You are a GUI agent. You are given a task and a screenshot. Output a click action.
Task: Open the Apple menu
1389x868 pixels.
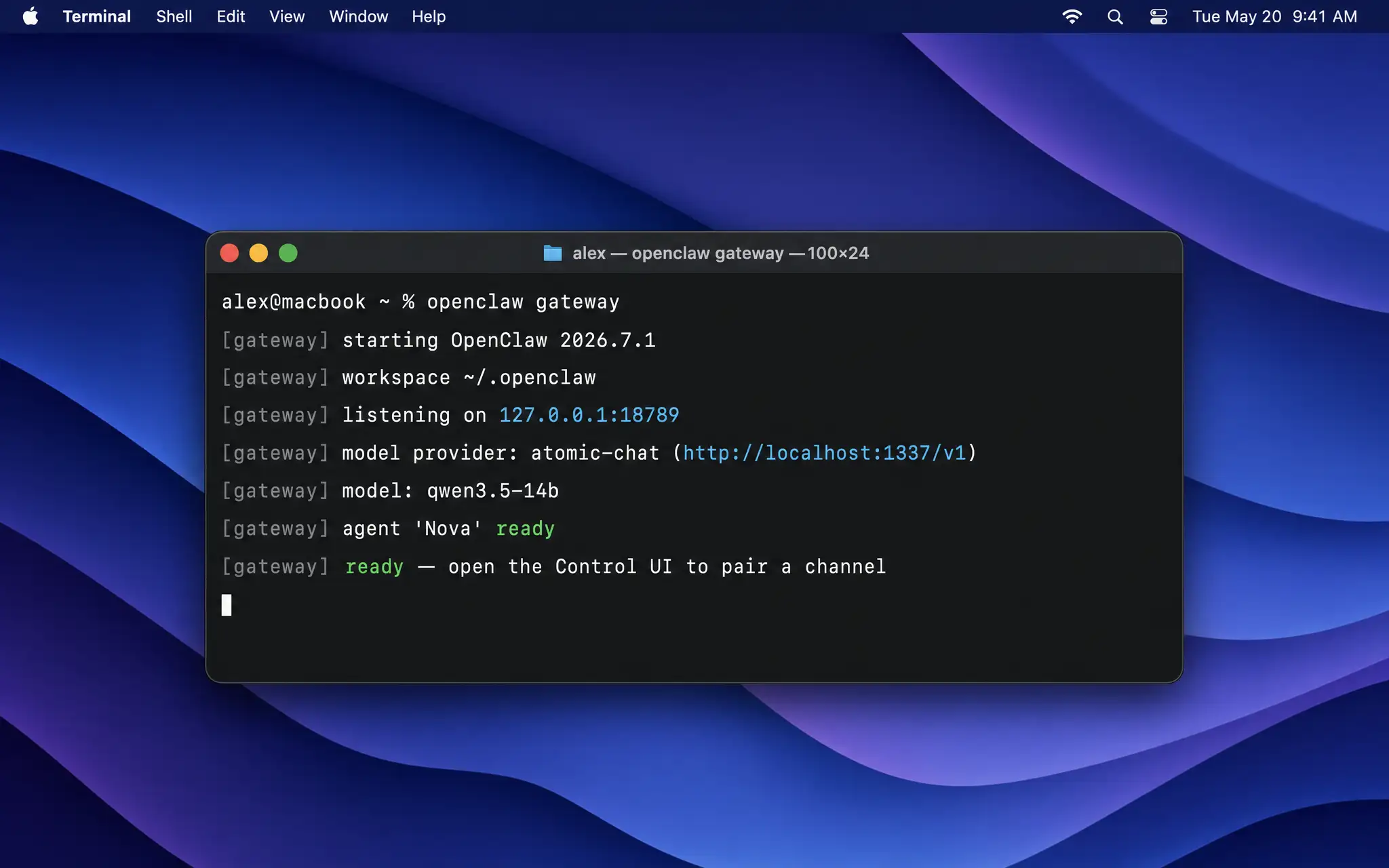point(31,16)
